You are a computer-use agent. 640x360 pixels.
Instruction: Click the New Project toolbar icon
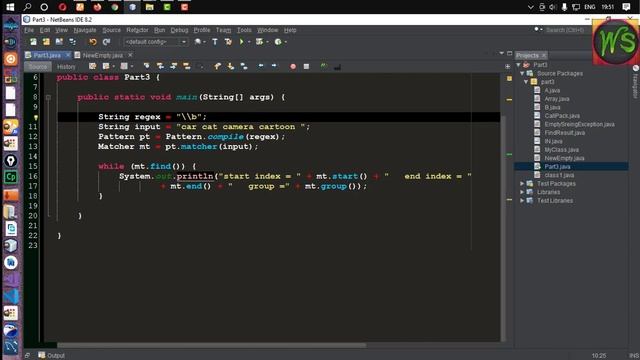(x=46, y=42)
